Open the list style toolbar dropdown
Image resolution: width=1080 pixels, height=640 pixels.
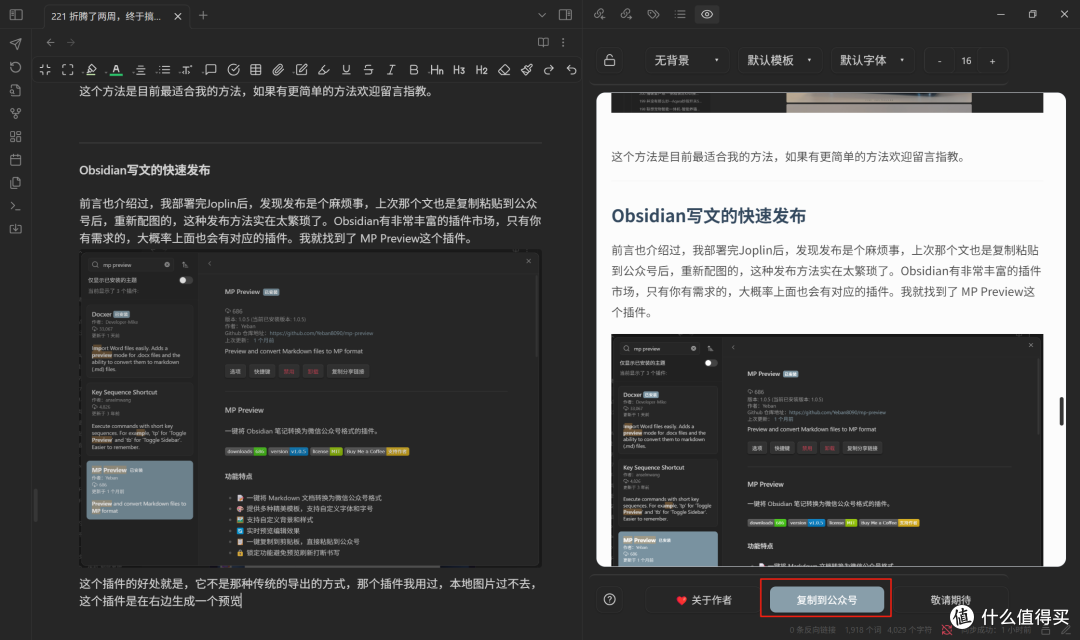pyautogui.click(x=163, y=70)
